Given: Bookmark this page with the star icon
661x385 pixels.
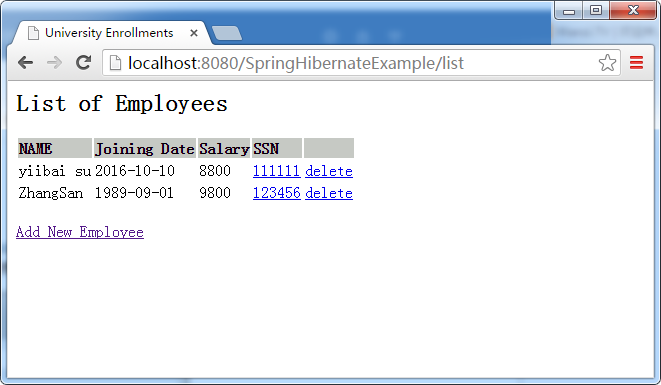Looking at the screenshot, I should pos(607,63).
